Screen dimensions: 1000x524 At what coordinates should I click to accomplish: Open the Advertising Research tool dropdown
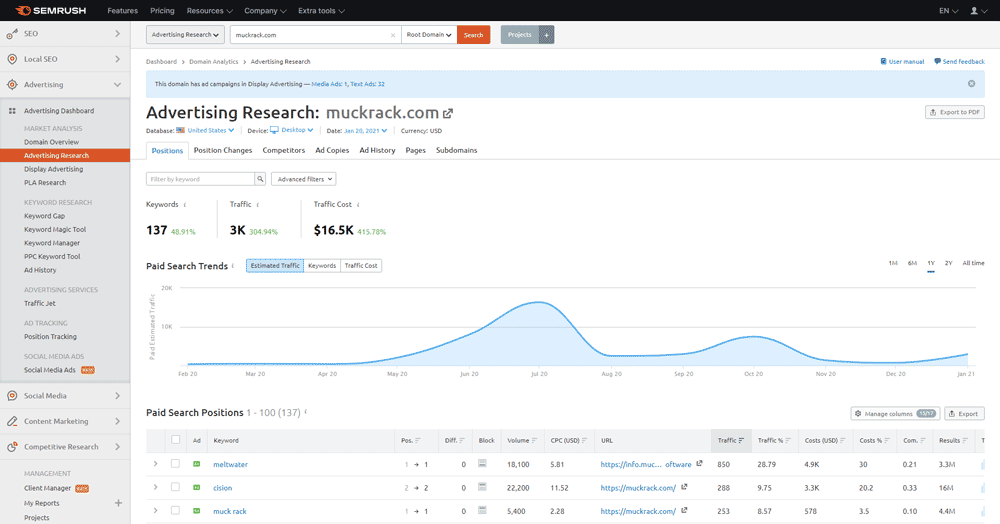pos(185,35)
